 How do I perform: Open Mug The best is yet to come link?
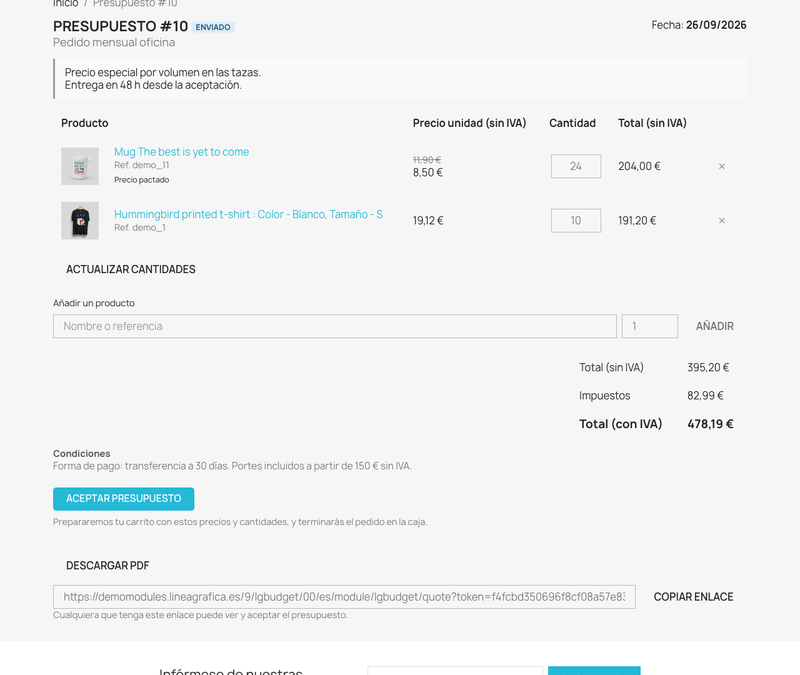(182, 152)
